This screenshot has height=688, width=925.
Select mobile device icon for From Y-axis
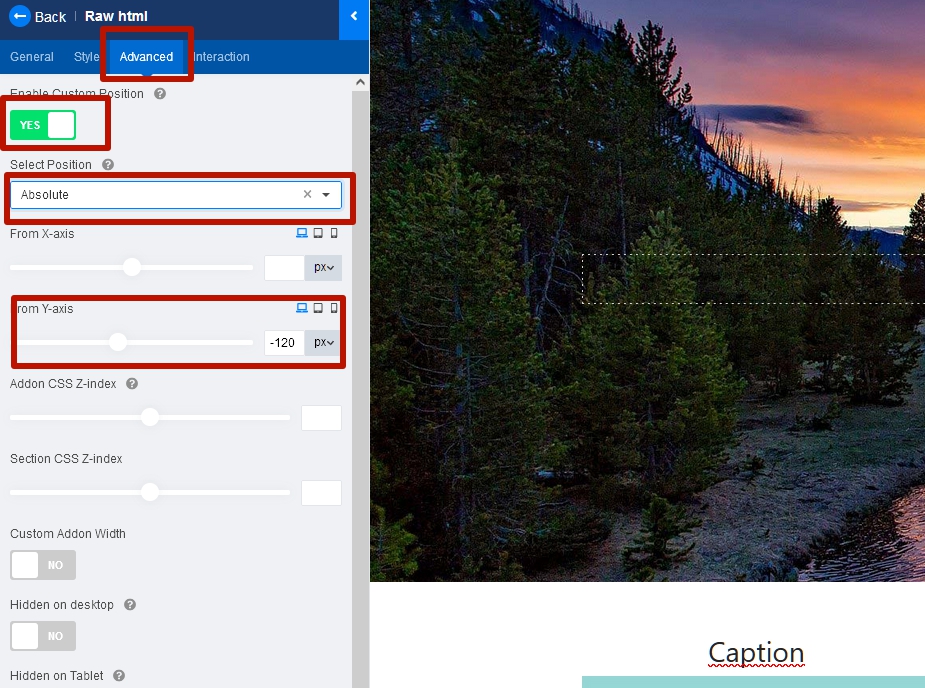point(334,309)
